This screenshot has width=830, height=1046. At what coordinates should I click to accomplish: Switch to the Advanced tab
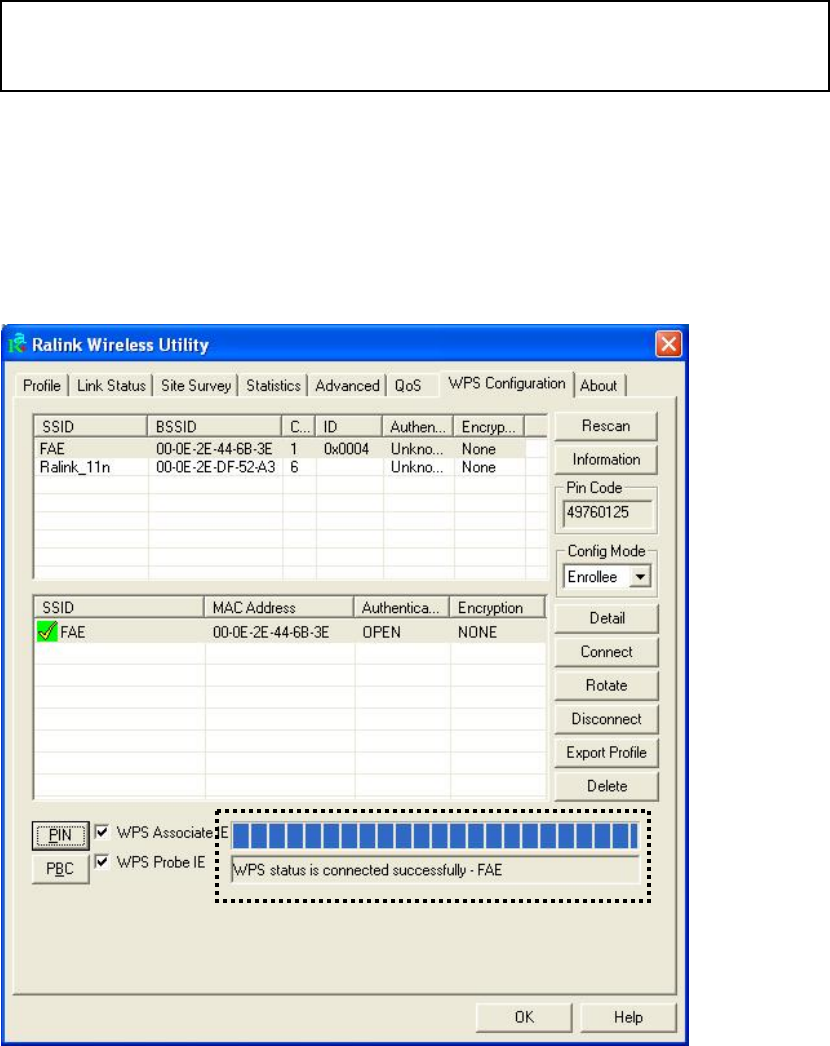[347, 386]
